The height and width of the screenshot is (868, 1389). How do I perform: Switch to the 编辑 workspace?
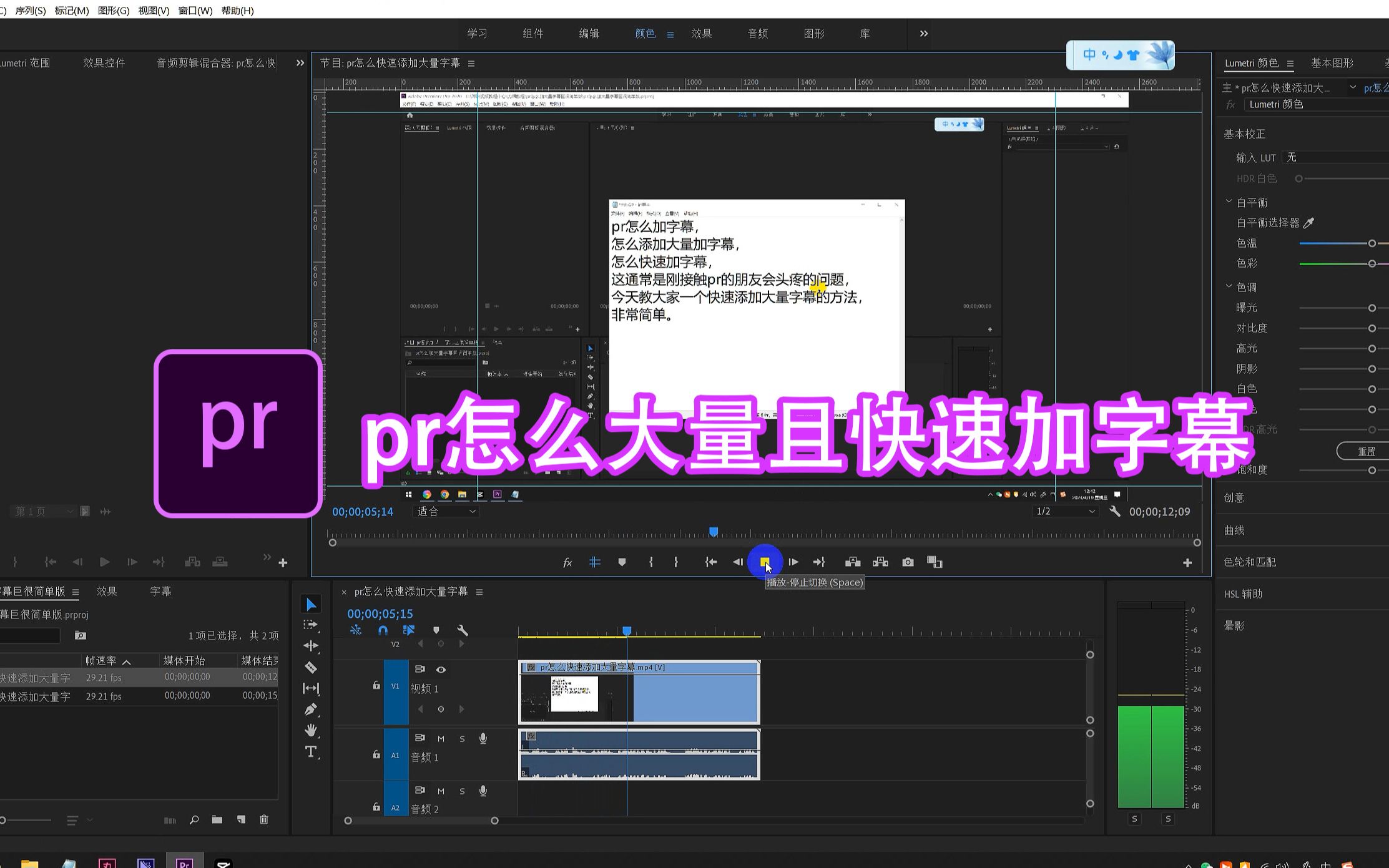click(x=589, y=34)
